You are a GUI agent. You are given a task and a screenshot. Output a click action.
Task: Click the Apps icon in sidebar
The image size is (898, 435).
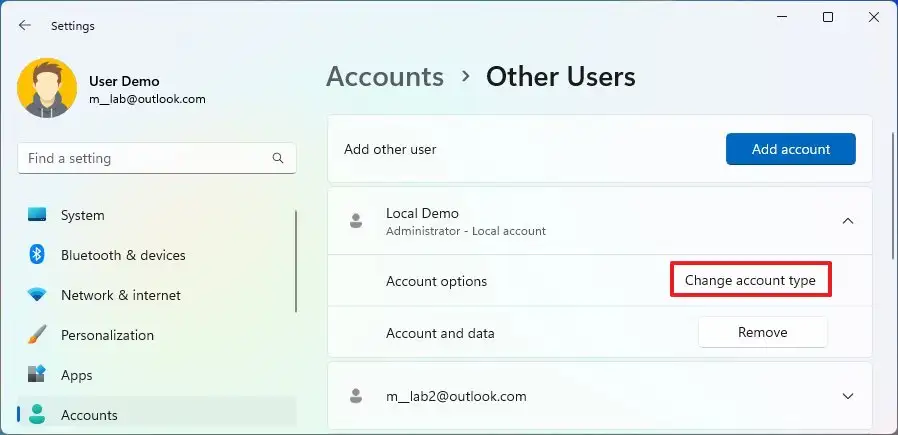pyautogui.click(x=37, y=375)
